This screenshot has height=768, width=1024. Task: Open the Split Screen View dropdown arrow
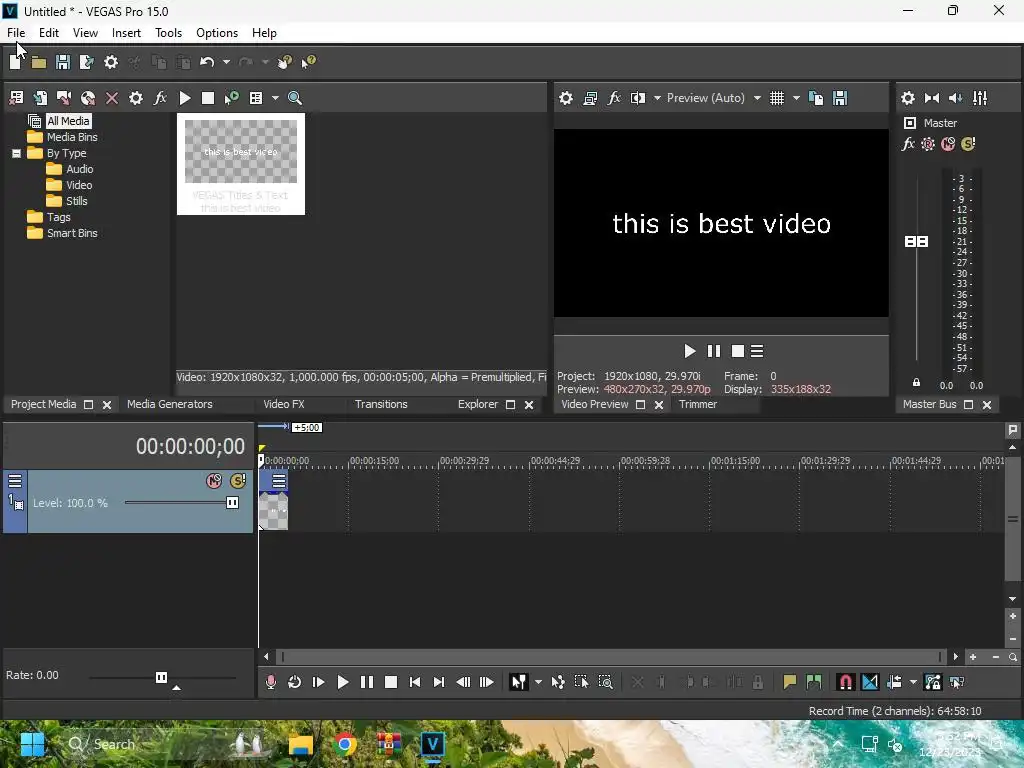[x=657, y=98]
